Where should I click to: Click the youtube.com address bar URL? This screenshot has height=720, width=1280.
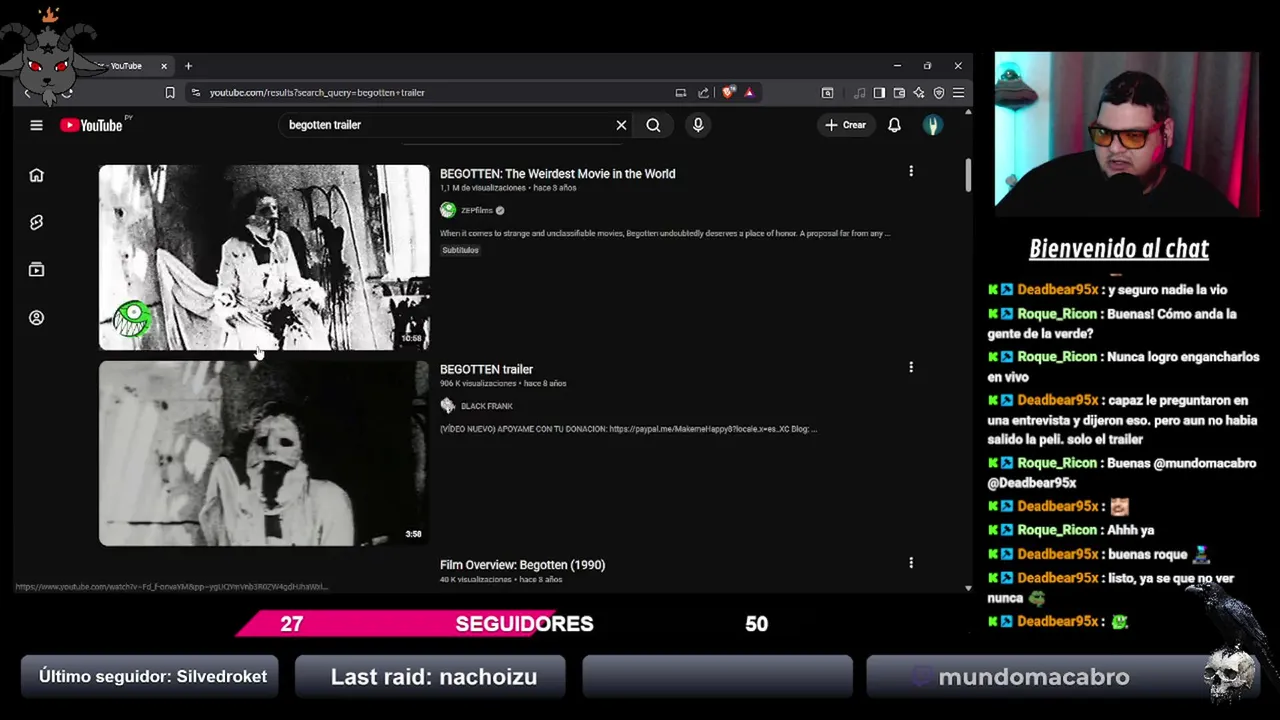(x=317, y=92)
